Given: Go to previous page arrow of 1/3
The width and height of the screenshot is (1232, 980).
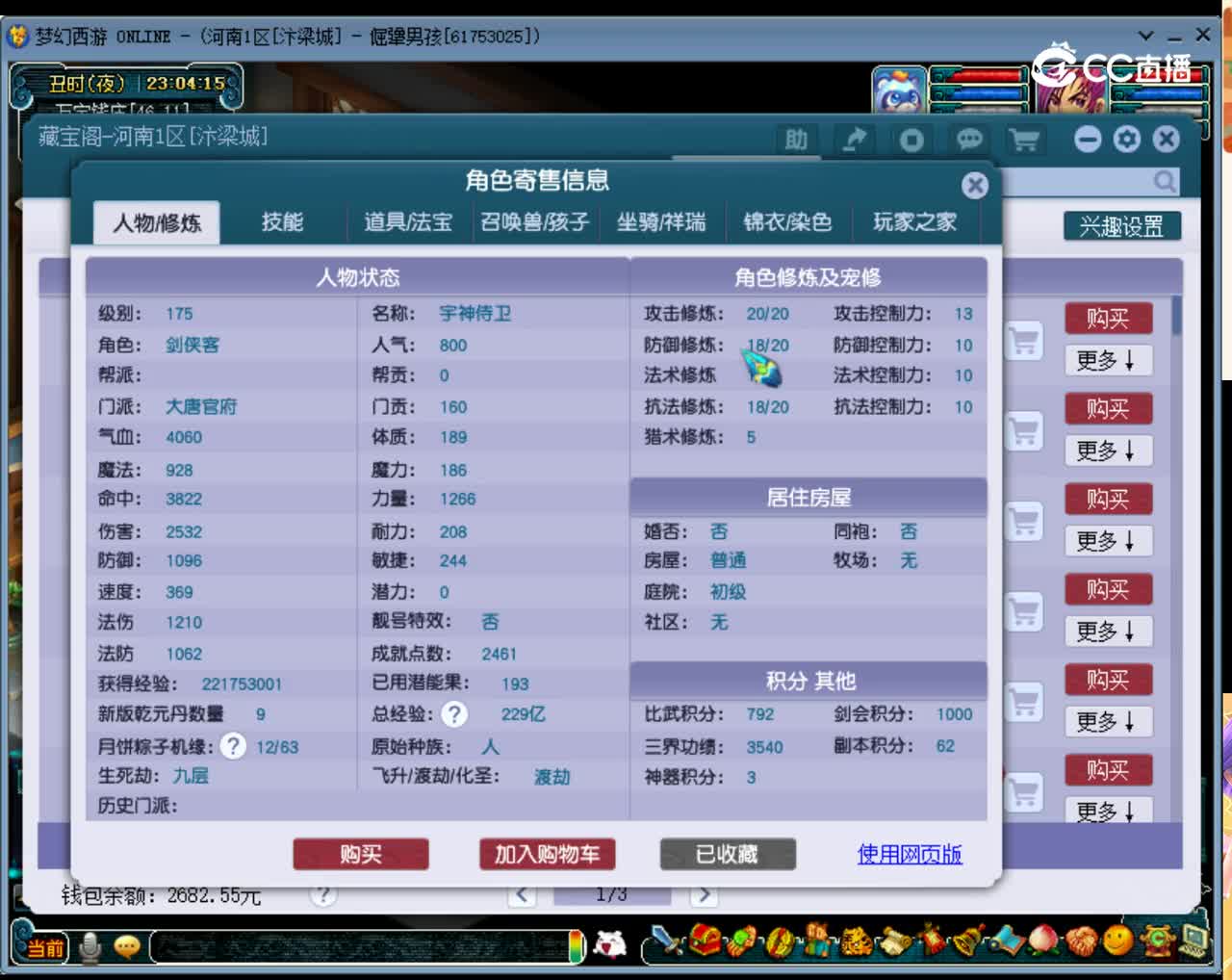Looking at the screenshot, I should [x=522, y=894].
